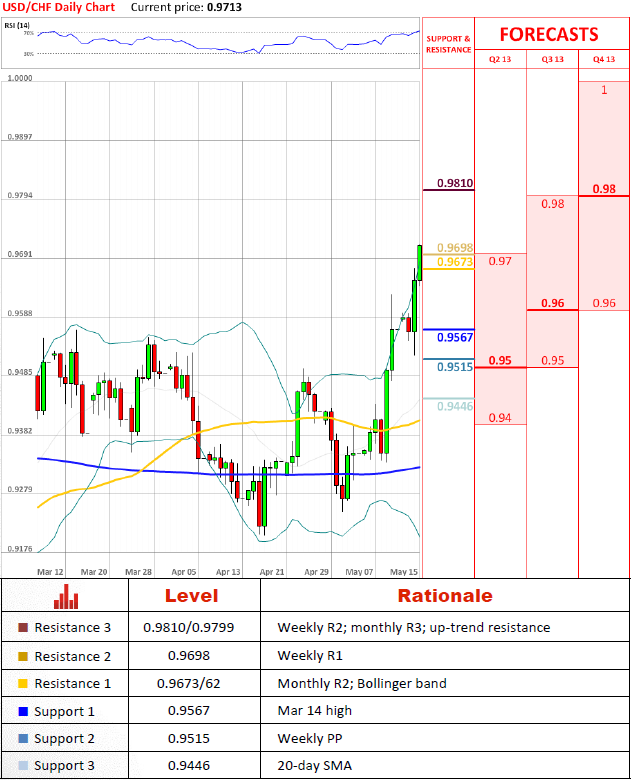Select the Resistance 1 yellow color swatch
The height and width of the screenshot is (780, 632).
23,683
